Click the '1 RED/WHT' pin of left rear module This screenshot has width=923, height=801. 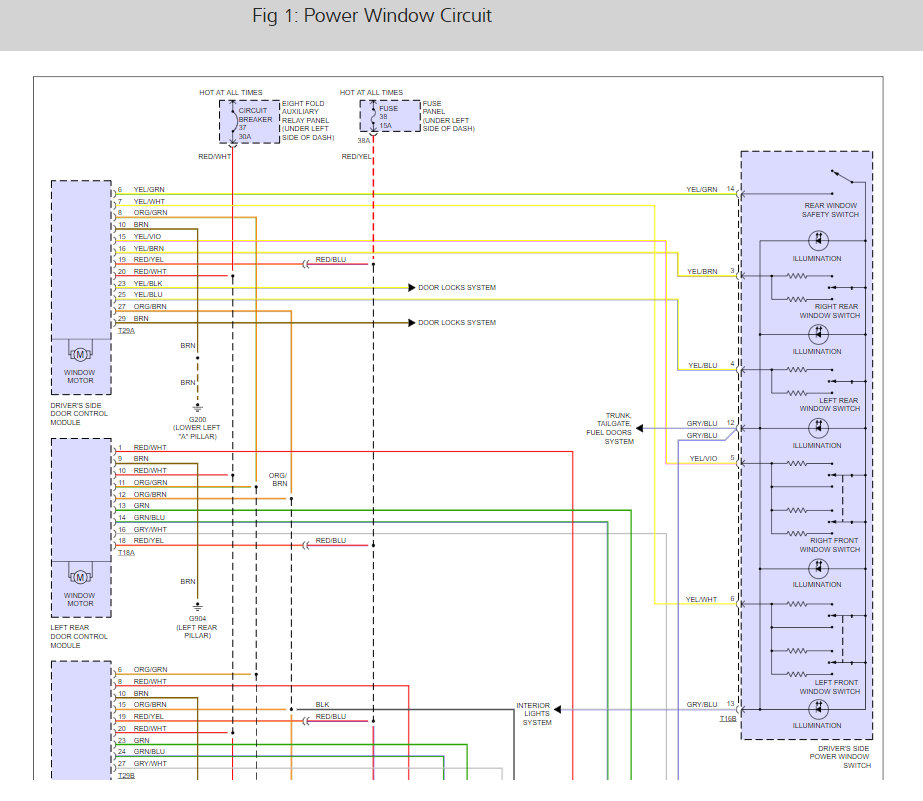tap(142, 447)
